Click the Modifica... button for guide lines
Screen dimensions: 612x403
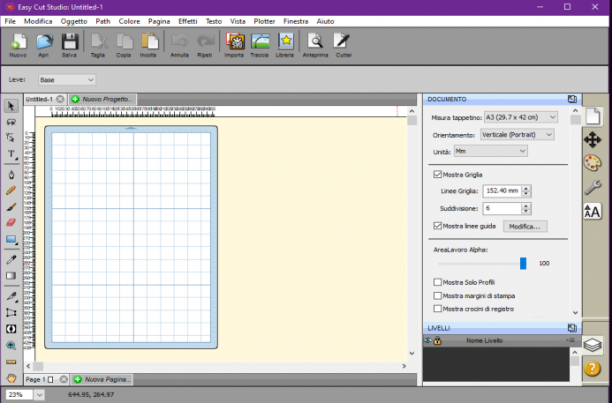525,226
